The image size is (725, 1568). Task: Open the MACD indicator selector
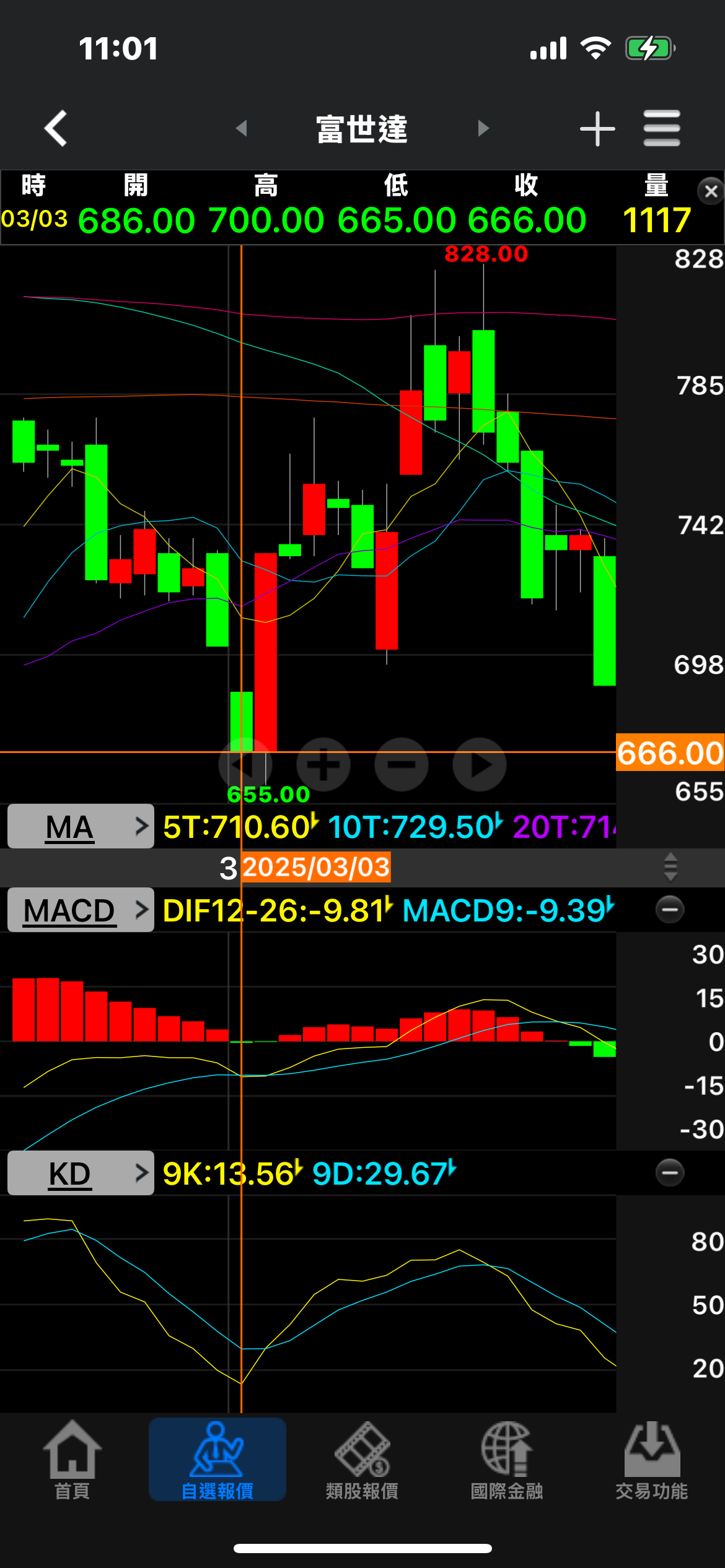81,910
